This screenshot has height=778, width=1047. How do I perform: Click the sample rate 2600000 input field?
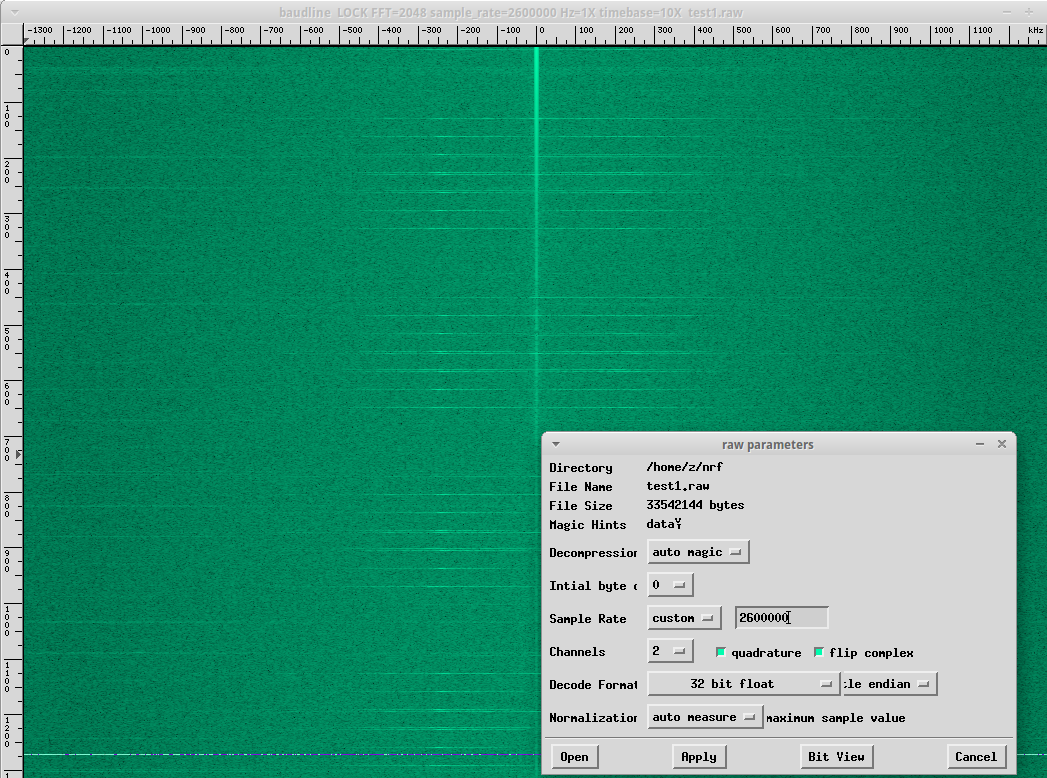[781, 618]
